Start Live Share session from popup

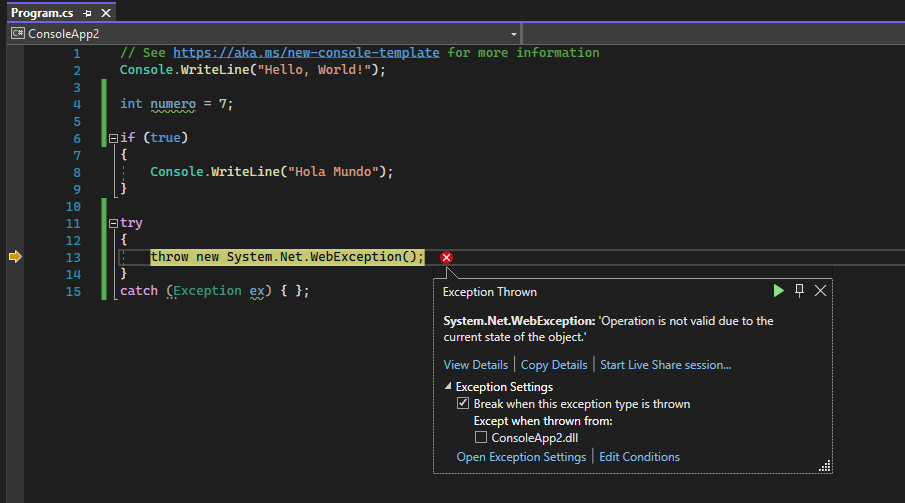pyautogui.click(x=665, y=365)
